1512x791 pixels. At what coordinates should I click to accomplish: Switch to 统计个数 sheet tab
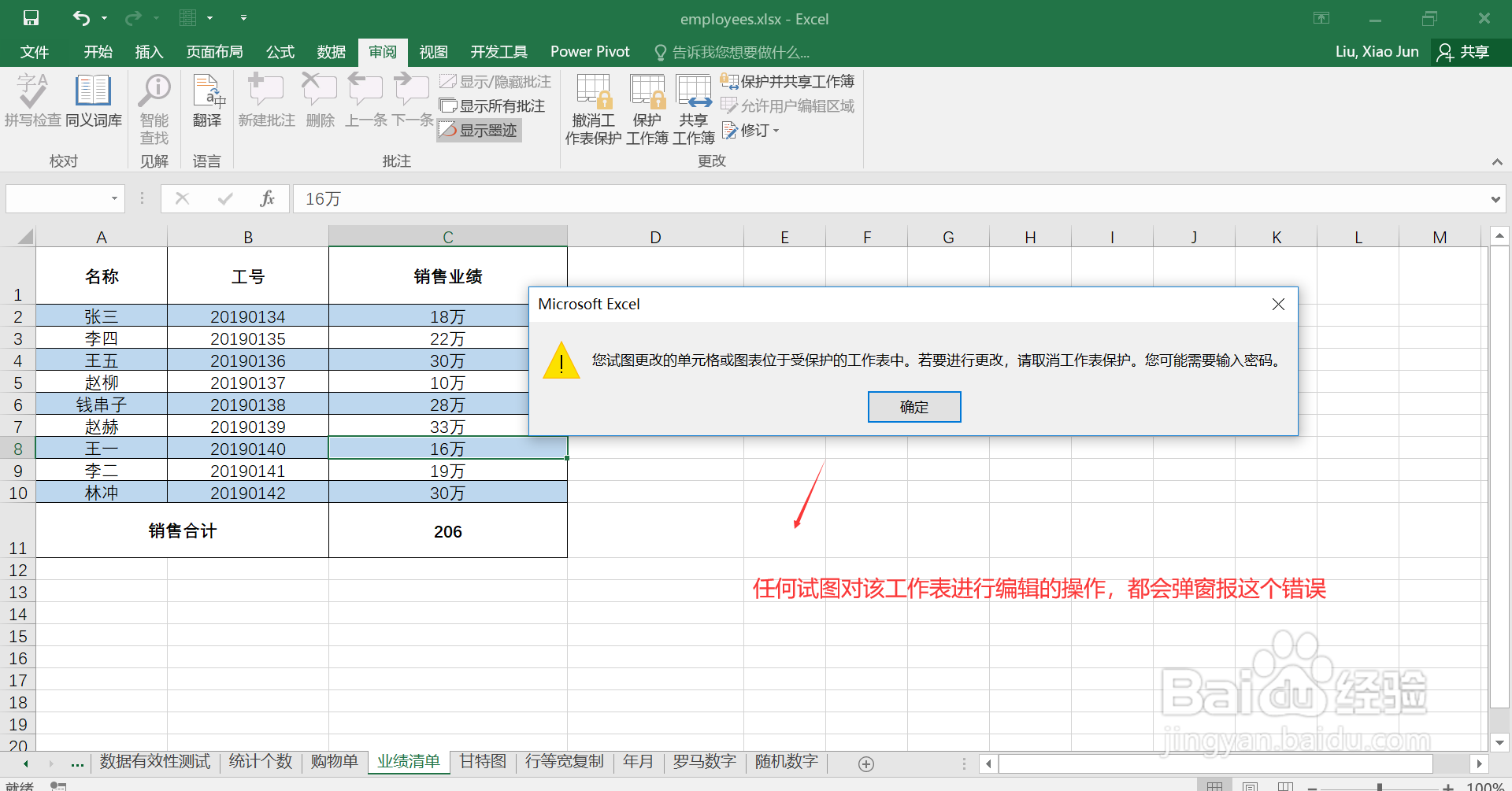(261, 762)
